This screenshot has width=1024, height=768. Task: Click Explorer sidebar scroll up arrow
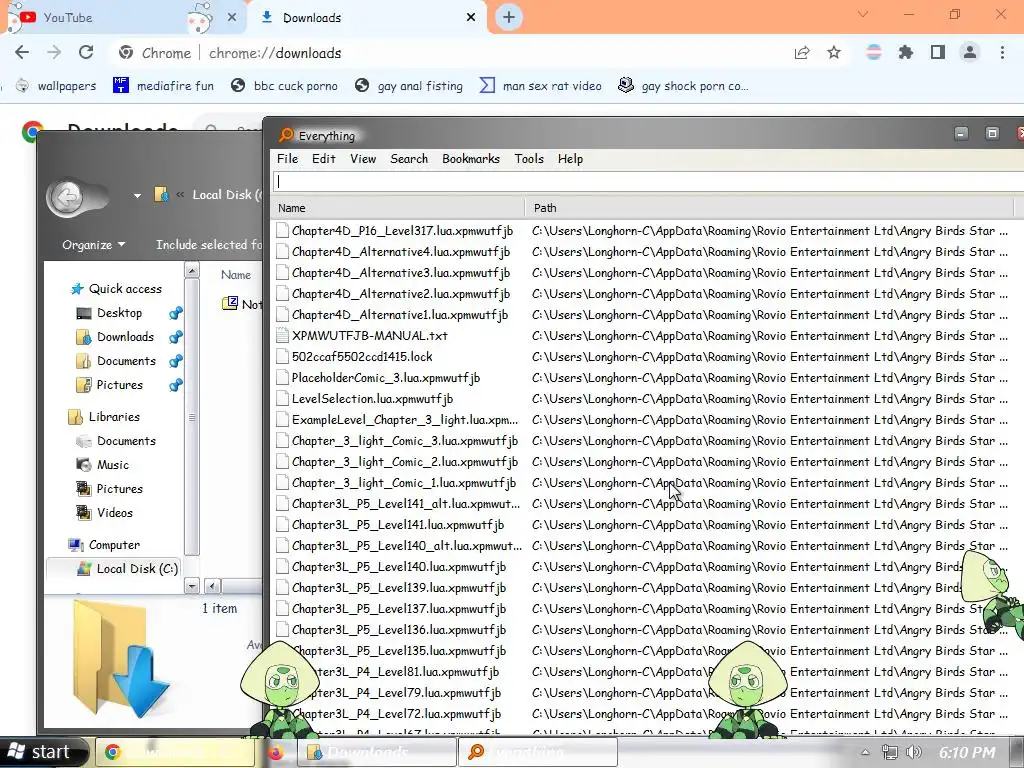point(191,270)
